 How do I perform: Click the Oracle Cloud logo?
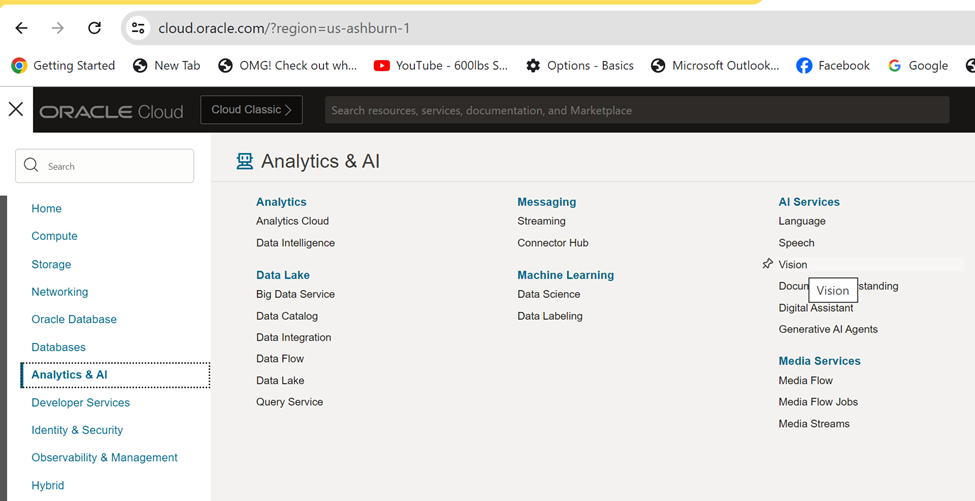(x=111, y=111)
